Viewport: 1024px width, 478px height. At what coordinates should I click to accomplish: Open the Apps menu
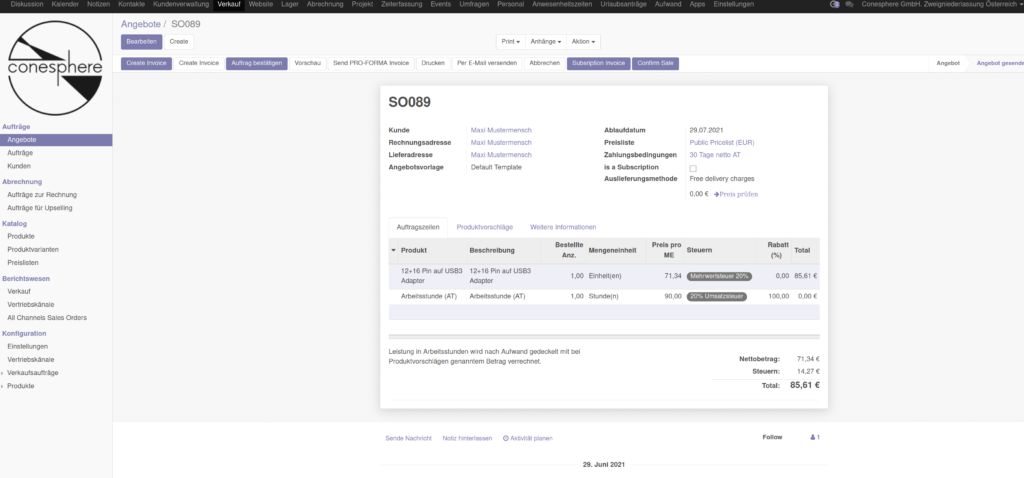[697, 4]
